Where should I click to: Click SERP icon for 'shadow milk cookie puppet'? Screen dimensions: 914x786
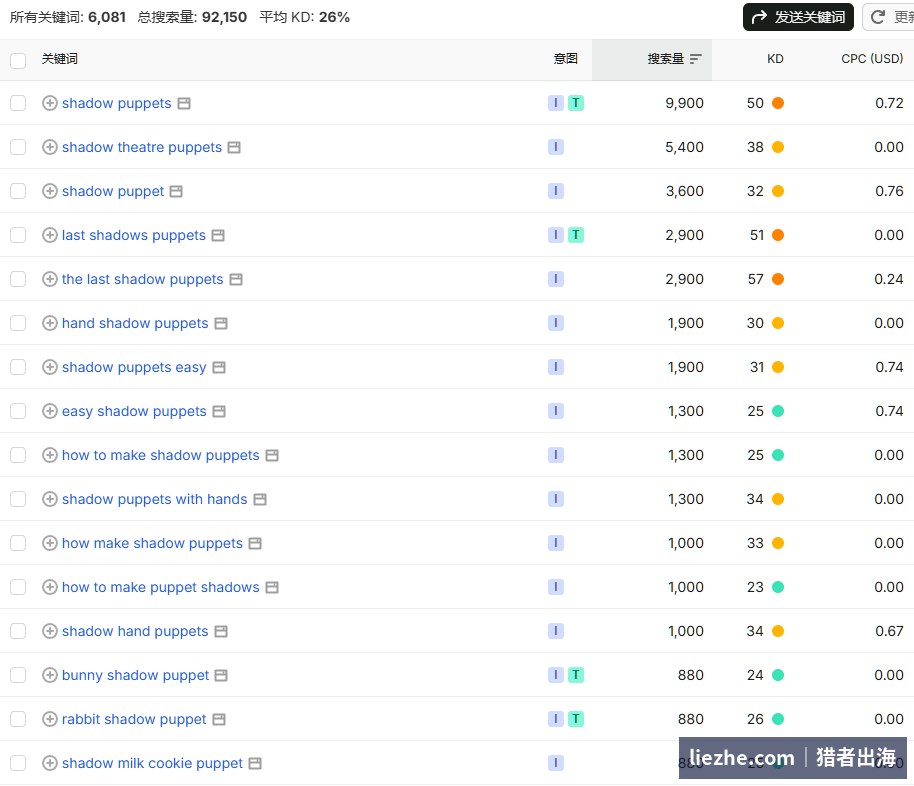(255, 764)
